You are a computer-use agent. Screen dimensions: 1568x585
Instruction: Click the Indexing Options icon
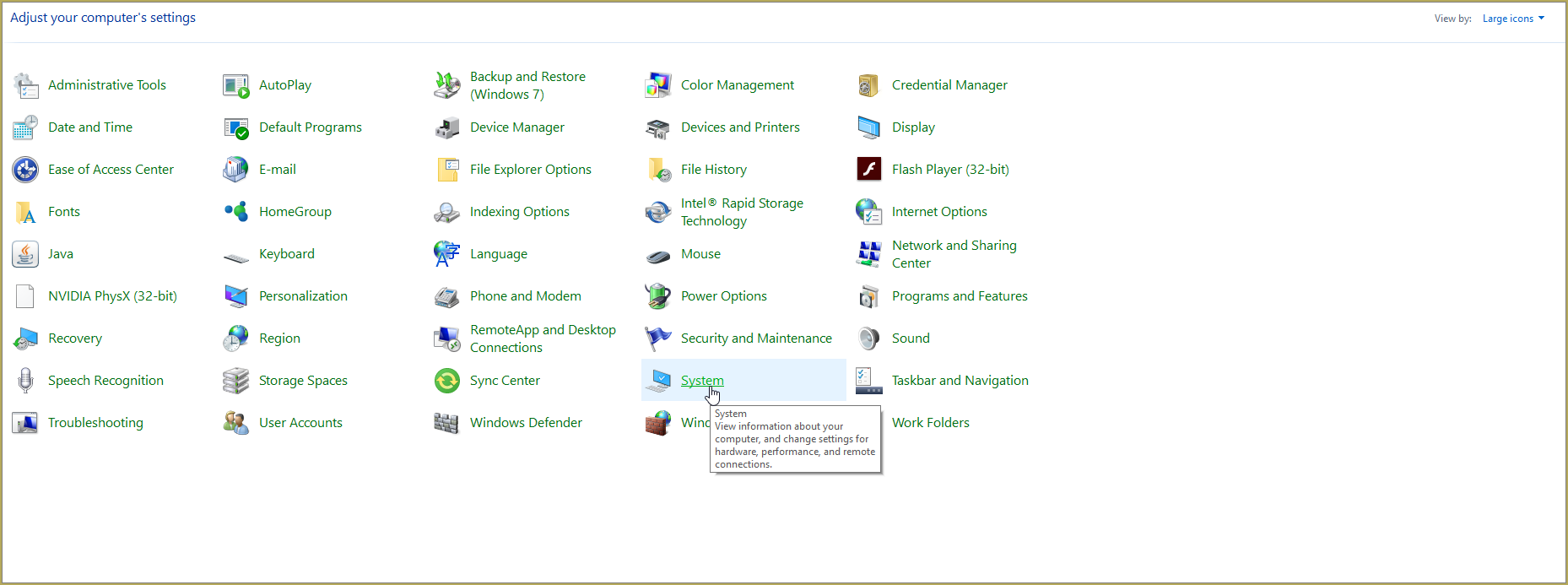(x=447, y=212)
